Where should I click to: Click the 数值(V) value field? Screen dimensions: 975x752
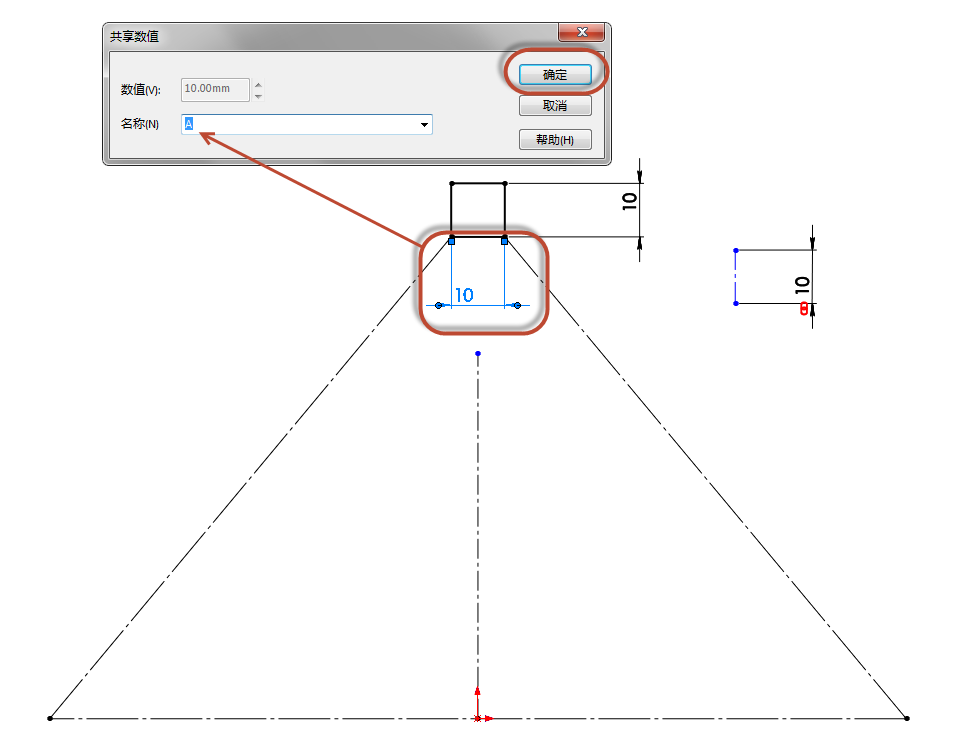[215, 89]
